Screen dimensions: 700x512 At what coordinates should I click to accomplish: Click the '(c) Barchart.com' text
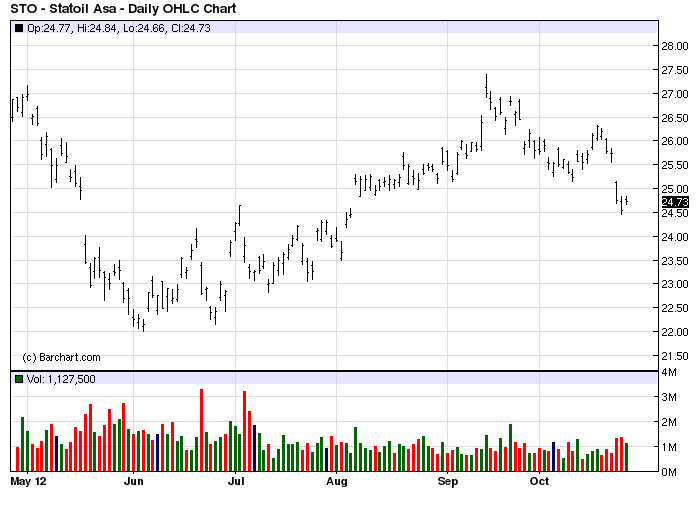[x=62, y=357]
